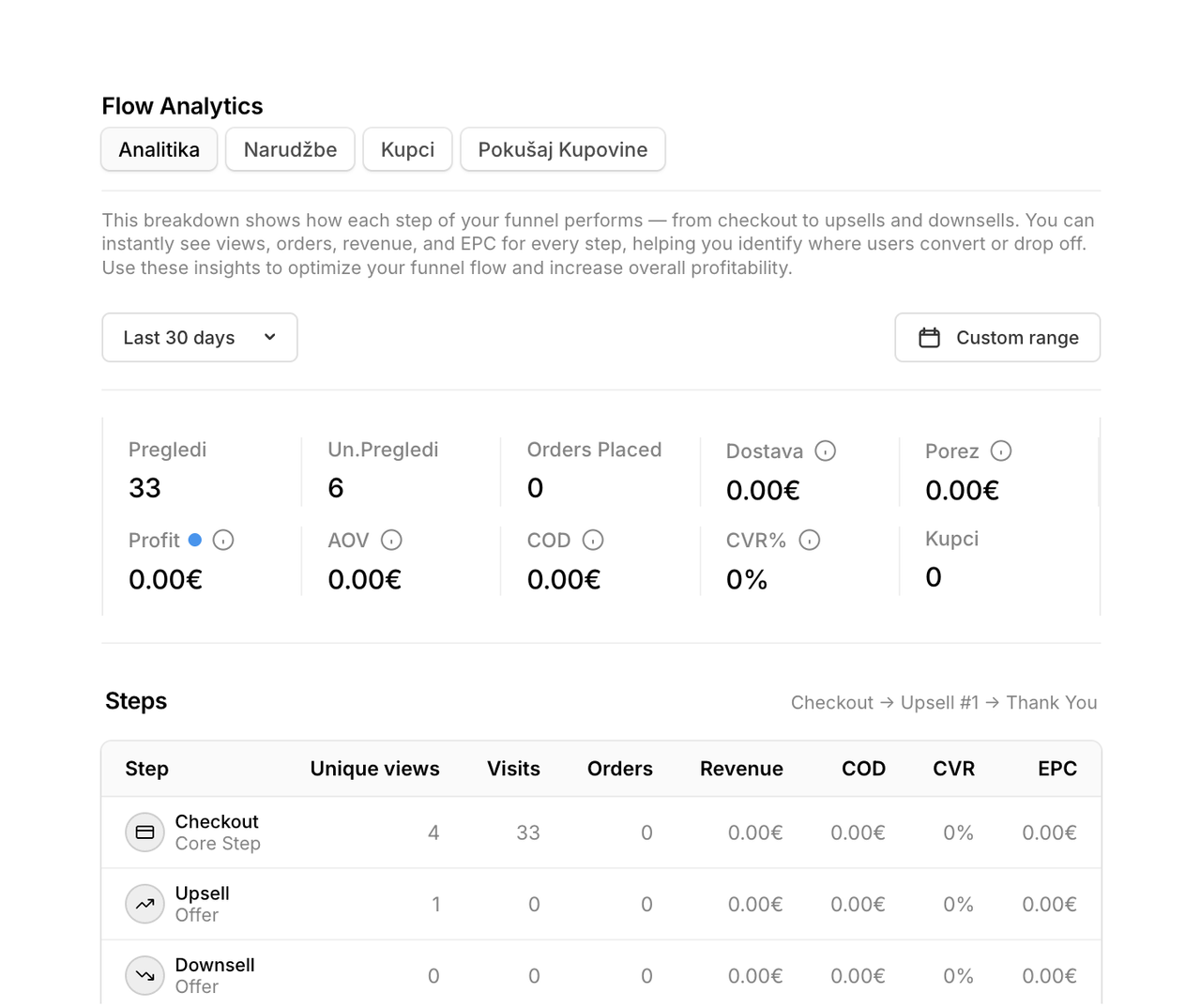Click the Checkout credit card step icon
Image resolution: width=1201 pixels, height=1008 pixels.
pyautogui.click(x=144, y=832)
